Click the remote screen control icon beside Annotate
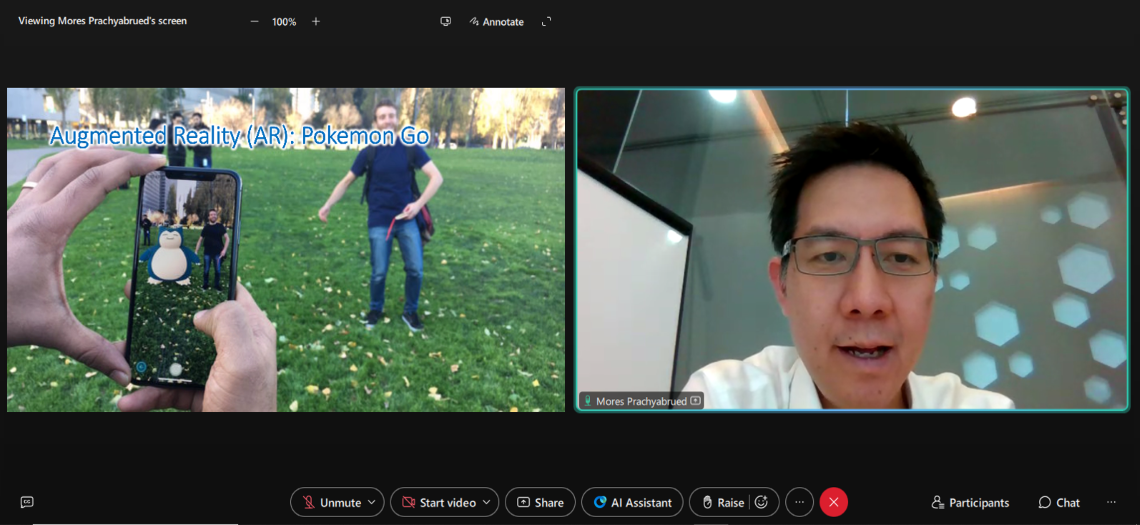The width and height of the screenshot is (1140, 525). 445,21
